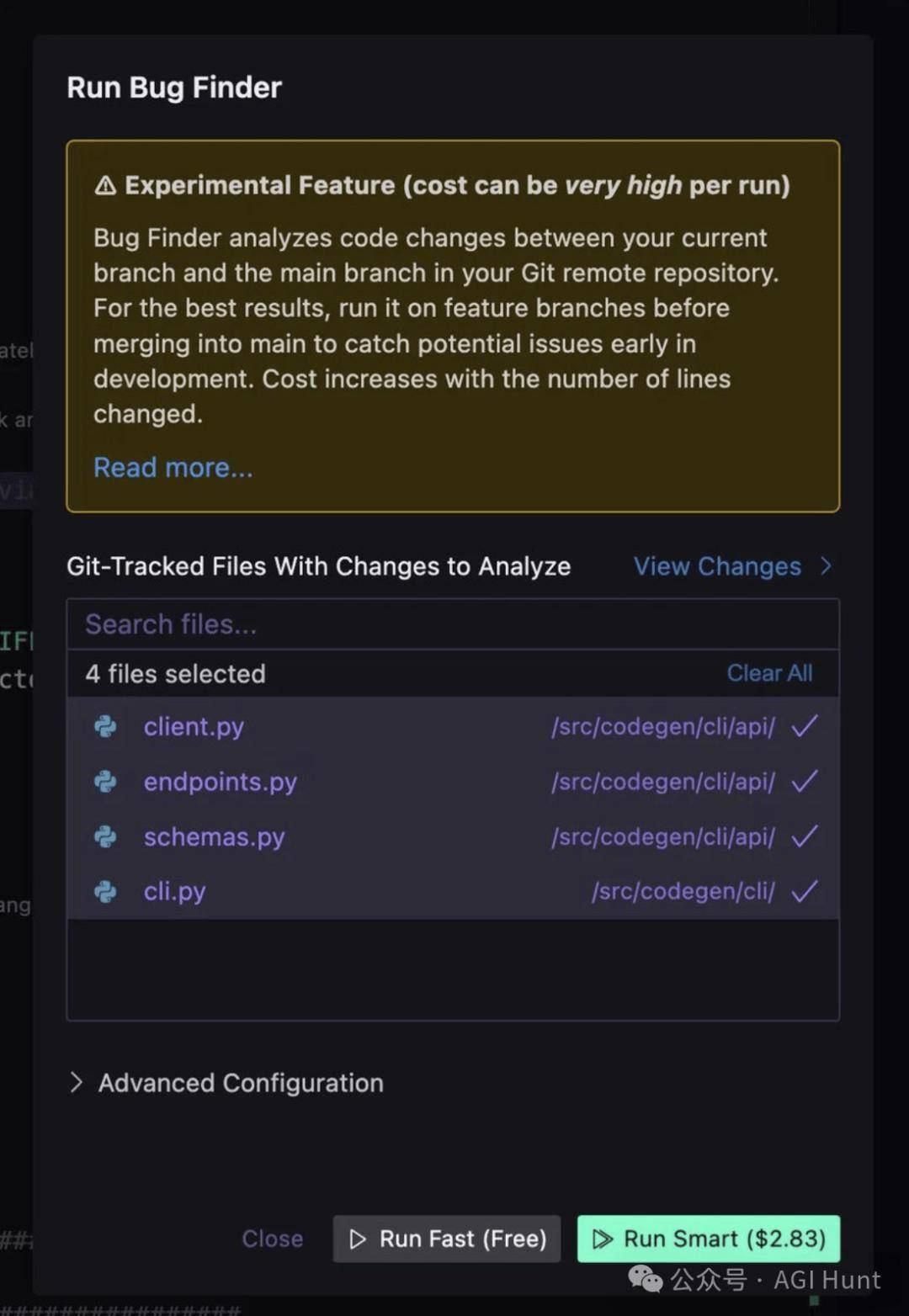Click play icon on Run Fast
This screenshot has width=909, height=1316.
pyautogui.click(x=358, y=1239)
